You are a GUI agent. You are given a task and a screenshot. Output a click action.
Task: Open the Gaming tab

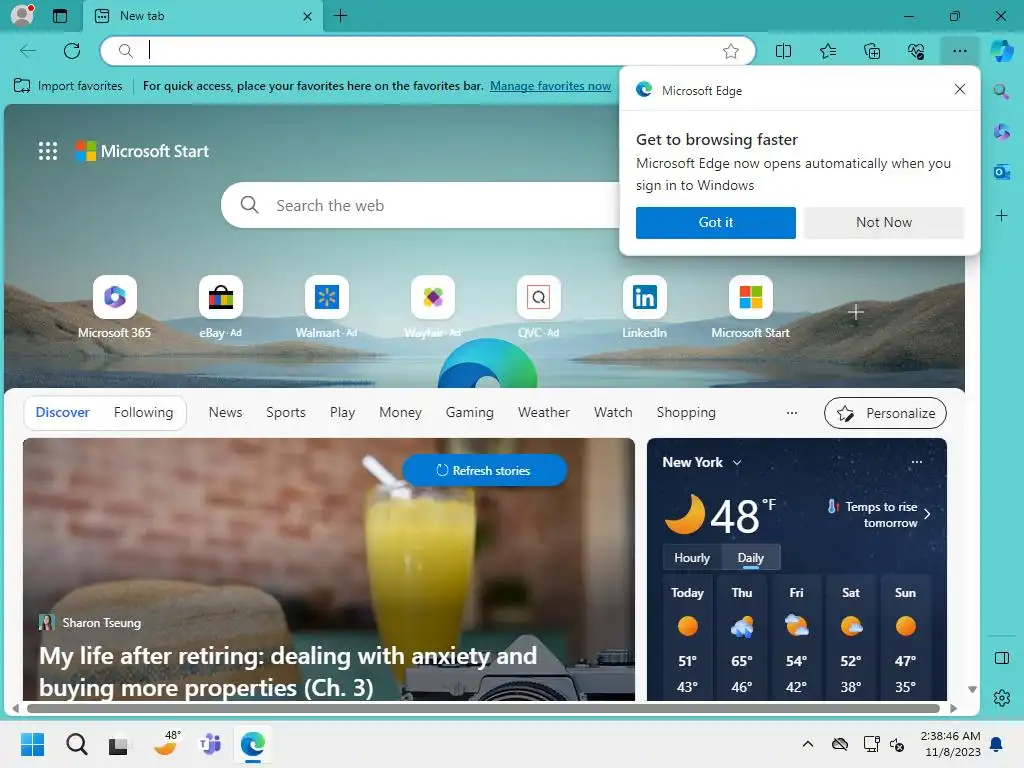pyautogui.click(x=470, y=413)
